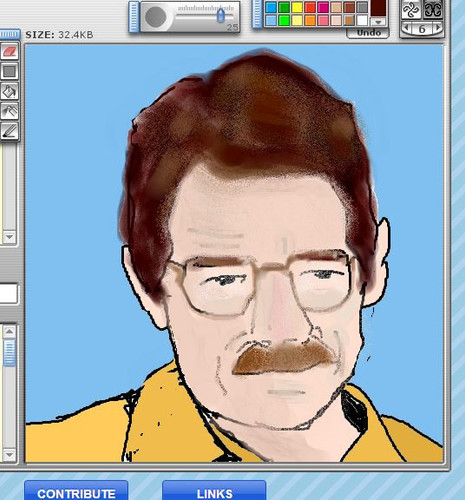Click the gray round brush preview
Viewport: 465px width, 500px height.
tap(155, 17)
